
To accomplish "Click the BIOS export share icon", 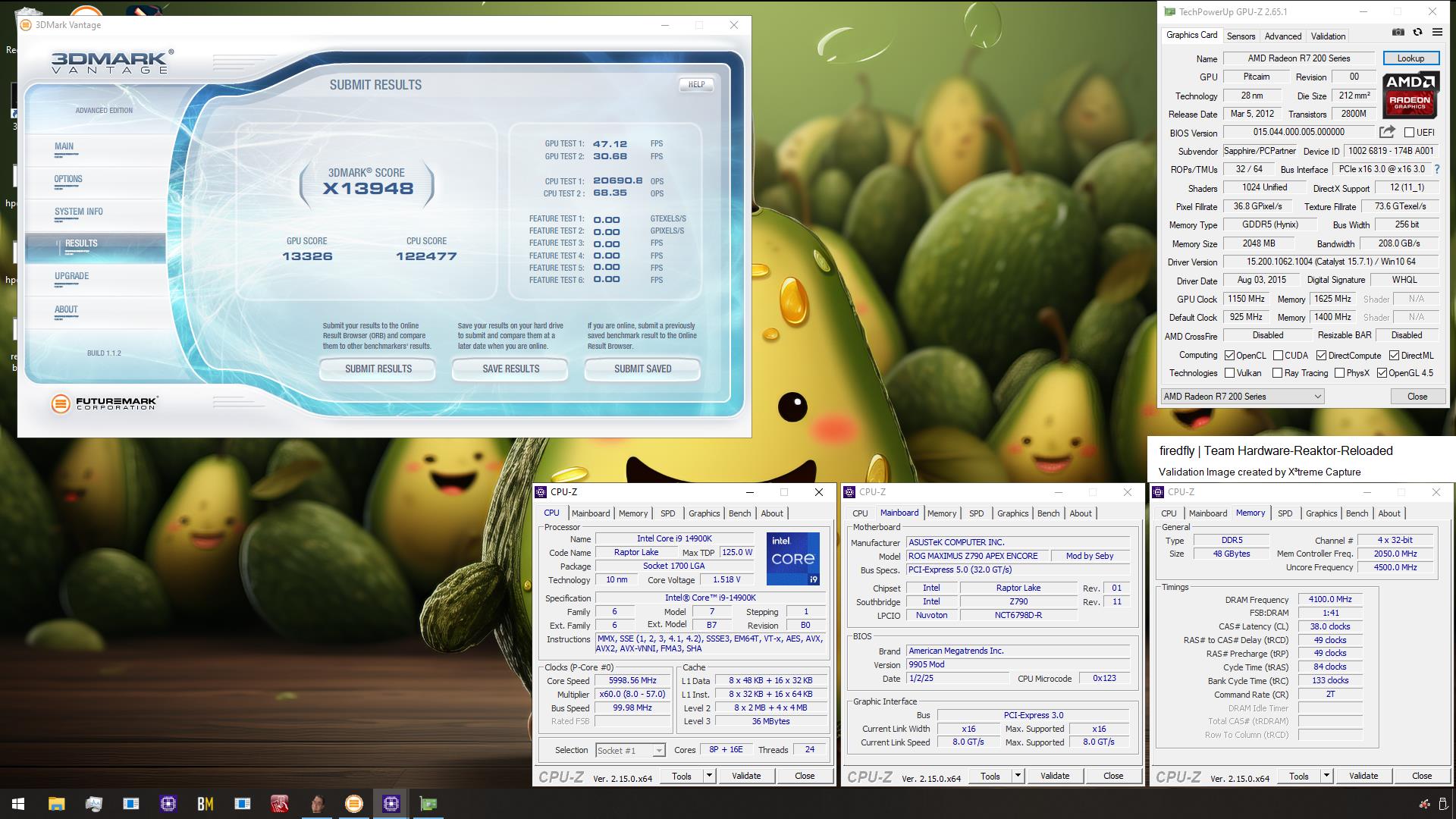I will [1387, 132].
